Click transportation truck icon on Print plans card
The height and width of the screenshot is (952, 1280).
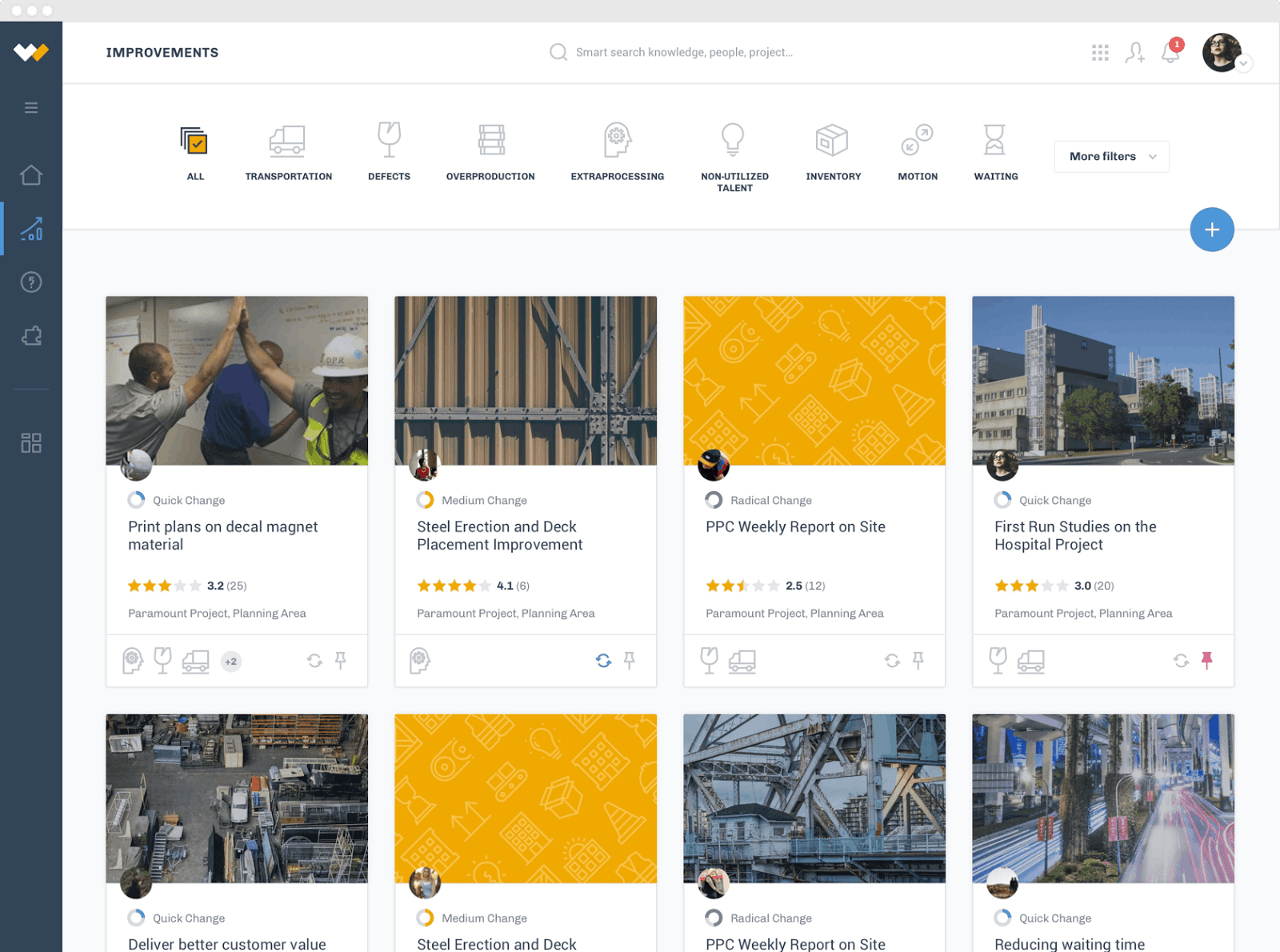(x=196, y=662)
